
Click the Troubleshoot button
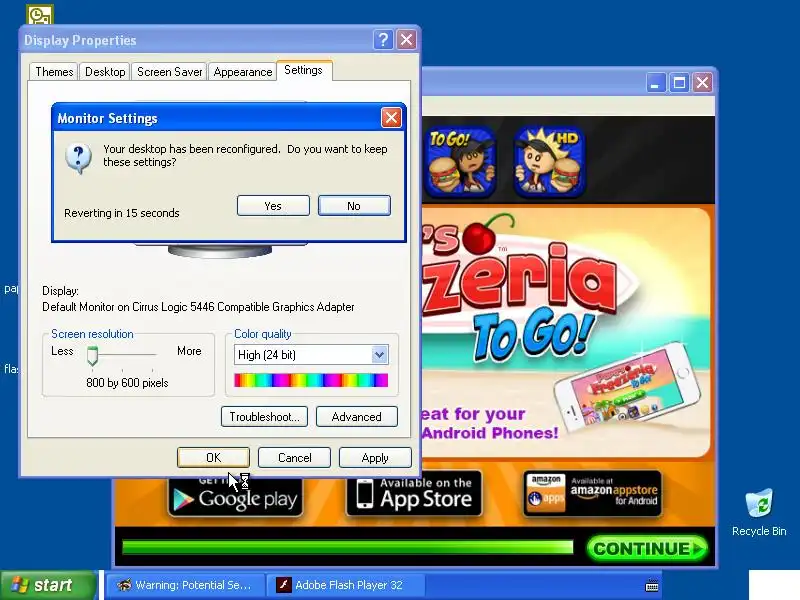(264, 417)
